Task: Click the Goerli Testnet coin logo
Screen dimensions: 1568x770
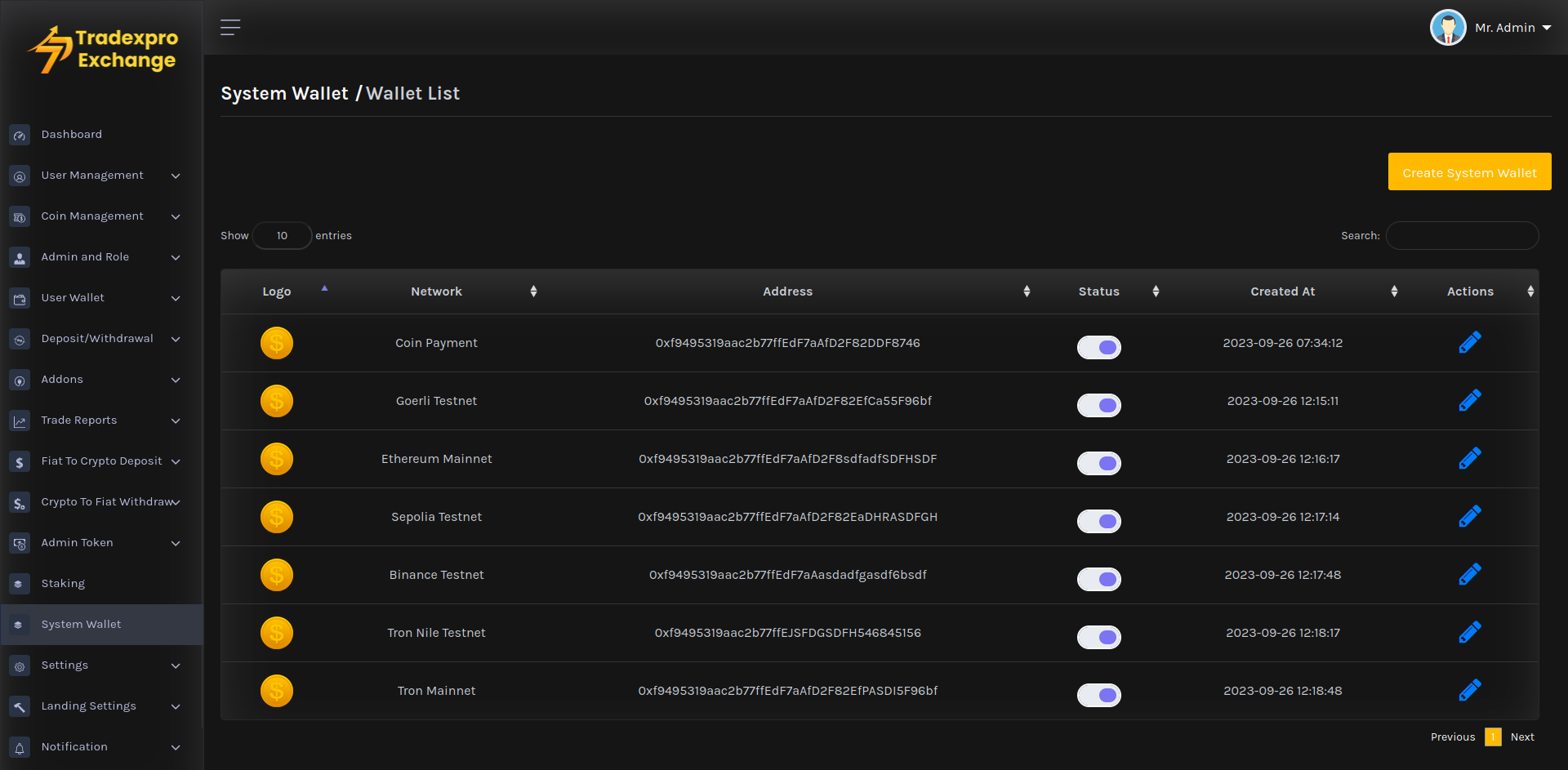Action: 277,401
